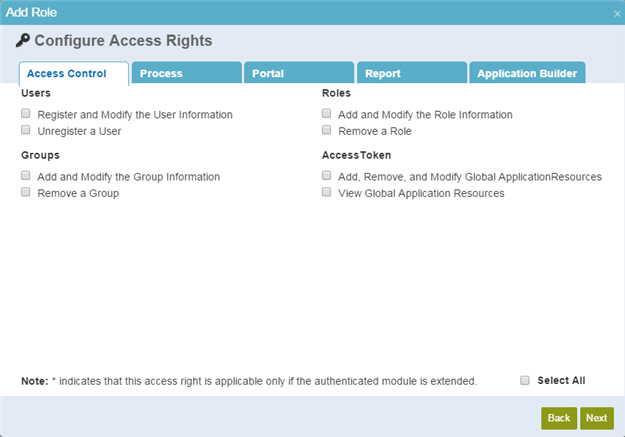Check Add and Modify the Role Information
The width and height of the screenshot is (625, 437).
(x=326, y=114)
